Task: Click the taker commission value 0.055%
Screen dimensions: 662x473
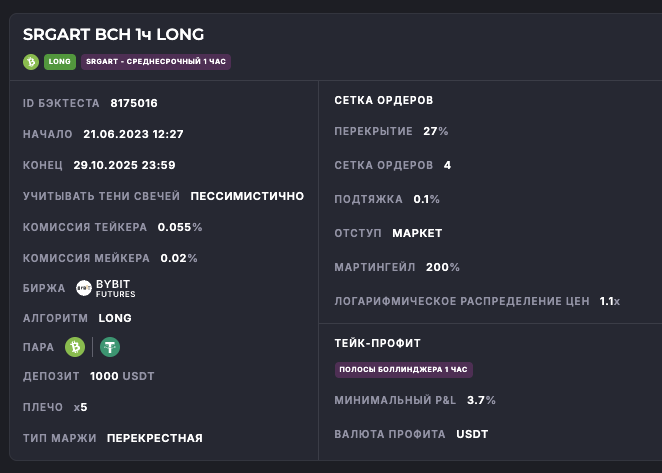Action: coord(180,227)
